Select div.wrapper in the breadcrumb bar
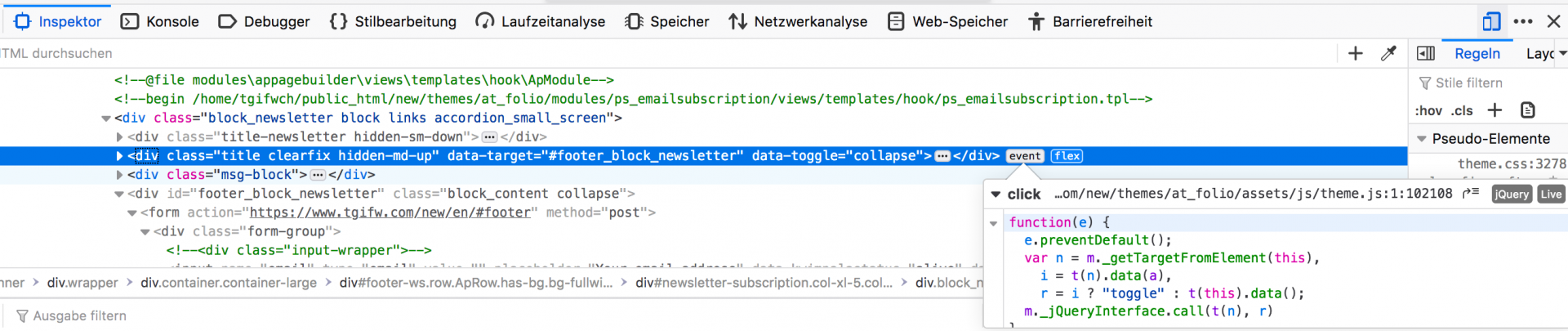This screenshot has width=1568, height=331. (82, 283)
